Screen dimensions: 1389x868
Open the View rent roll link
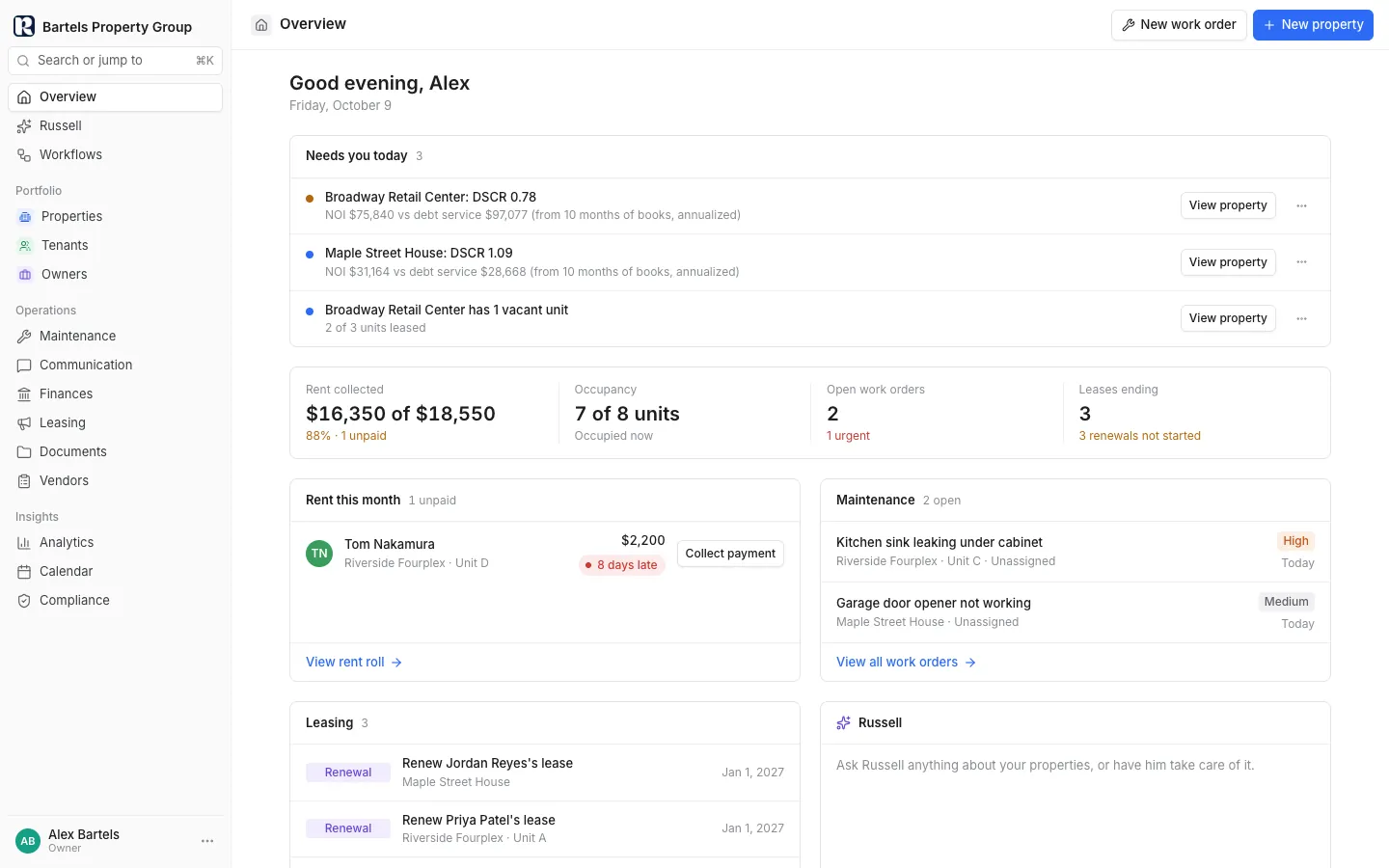coord(354,663)
